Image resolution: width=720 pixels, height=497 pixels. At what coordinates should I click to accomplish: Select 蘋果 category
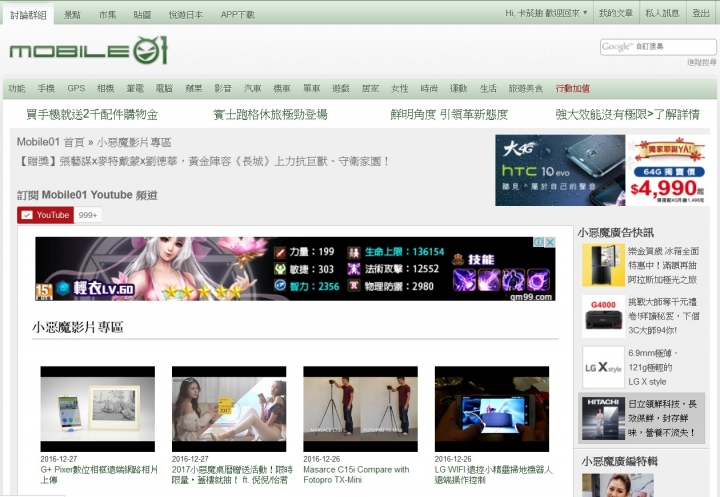[x=194, y=88]
